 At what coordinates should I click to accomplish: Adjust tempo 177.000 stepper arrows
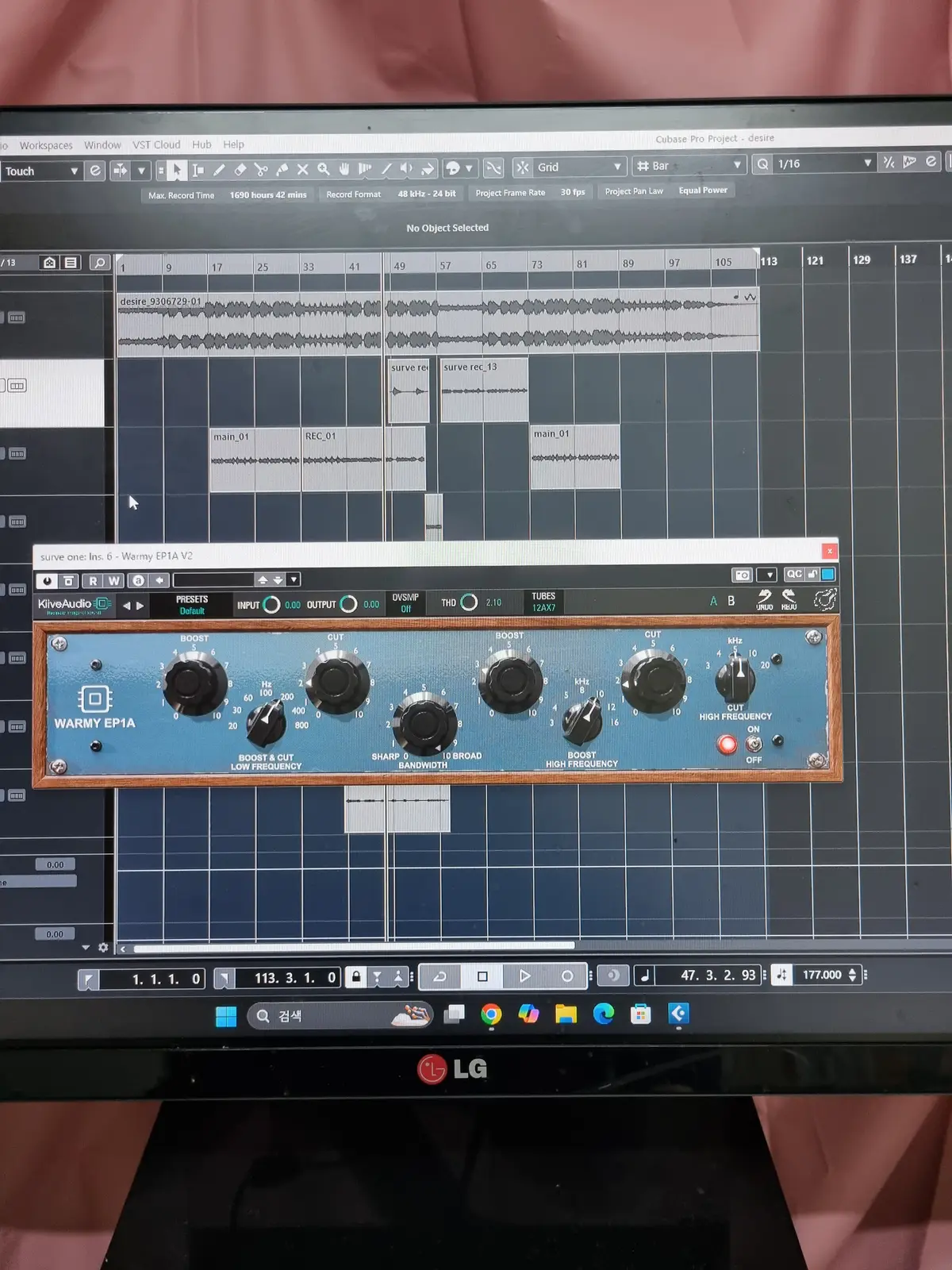pos(852,975)
